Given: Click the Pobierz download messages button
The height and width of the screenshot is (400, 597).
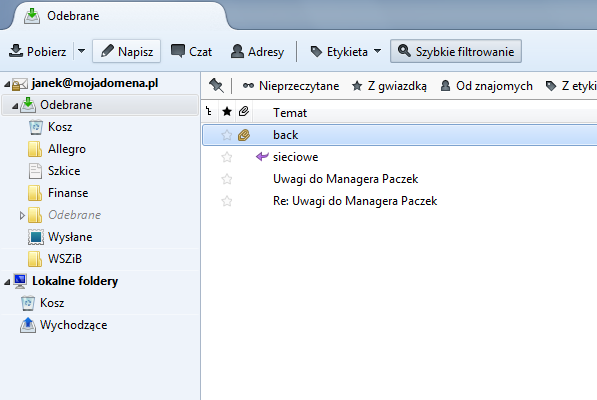Looking at the screenshot, I should pyautogui.click(x=38, y=51).
